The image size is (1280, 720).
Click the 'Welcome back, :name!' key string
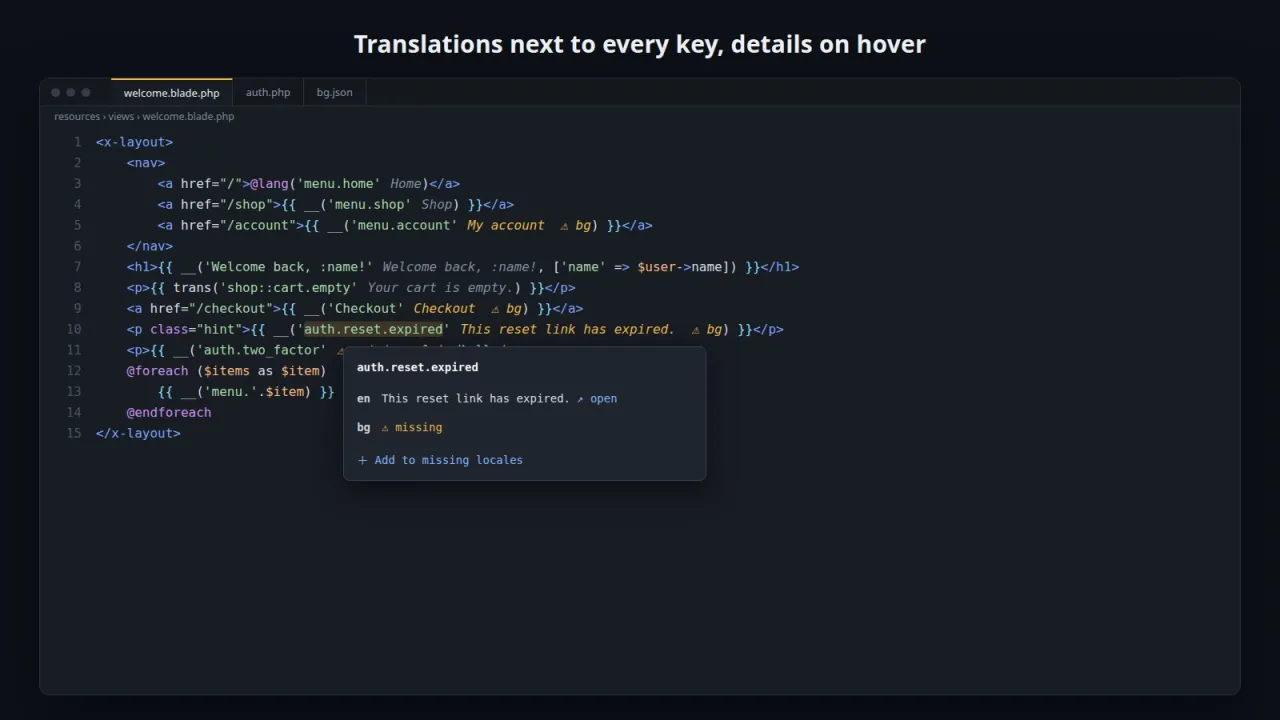point(288,267)
